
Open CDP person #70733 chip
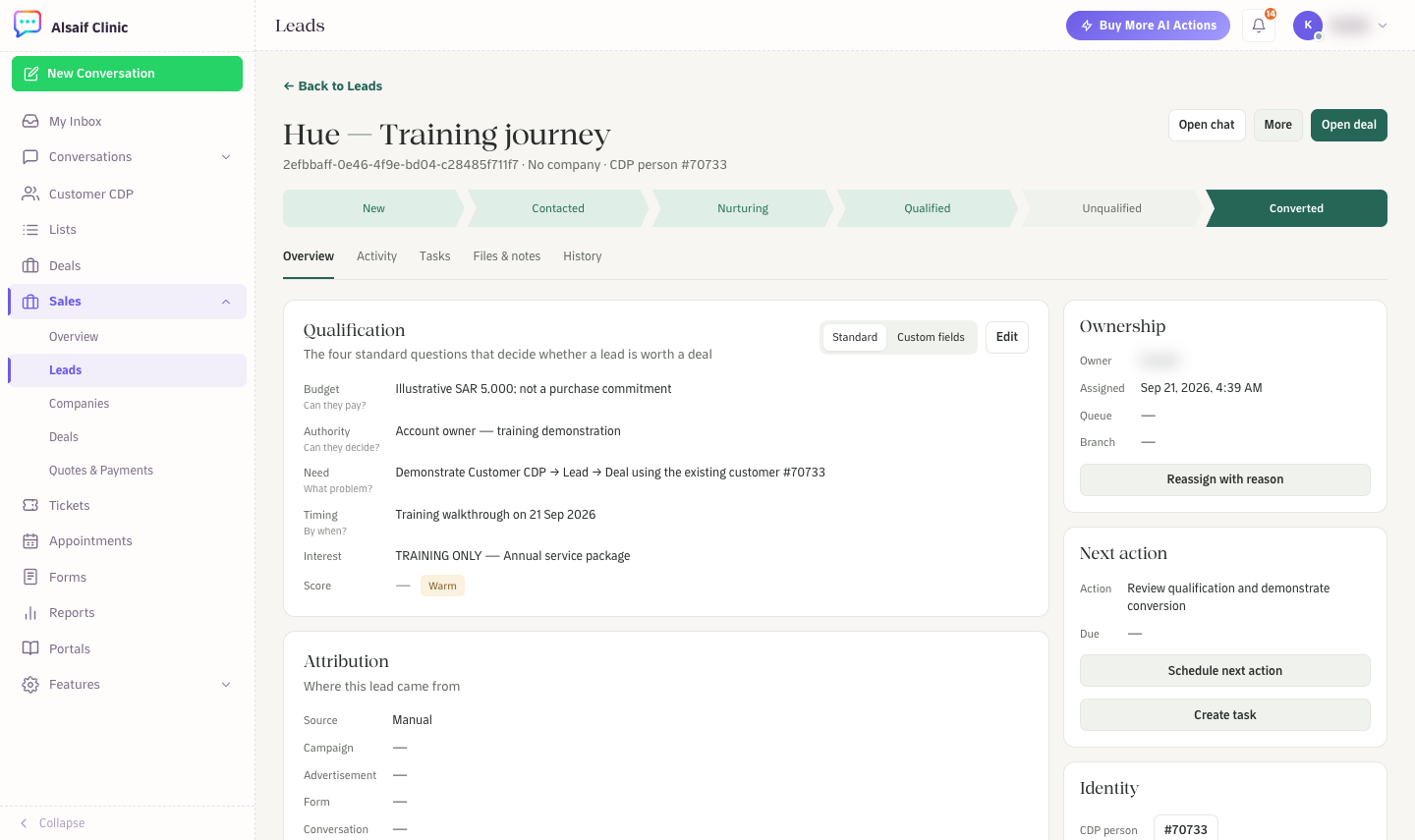pyautogui.click(x=1186, y=829)
